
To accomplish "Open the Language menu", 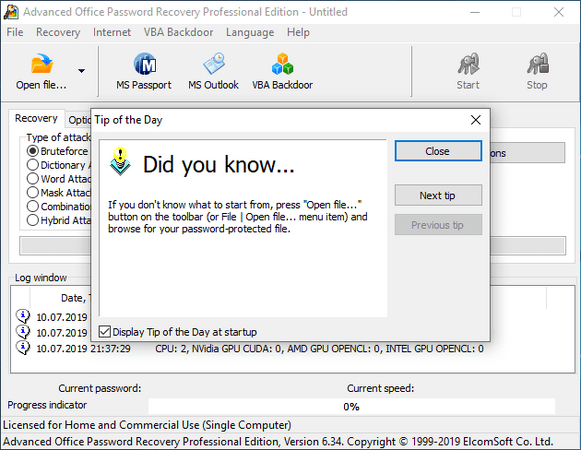I will point(250,32).
